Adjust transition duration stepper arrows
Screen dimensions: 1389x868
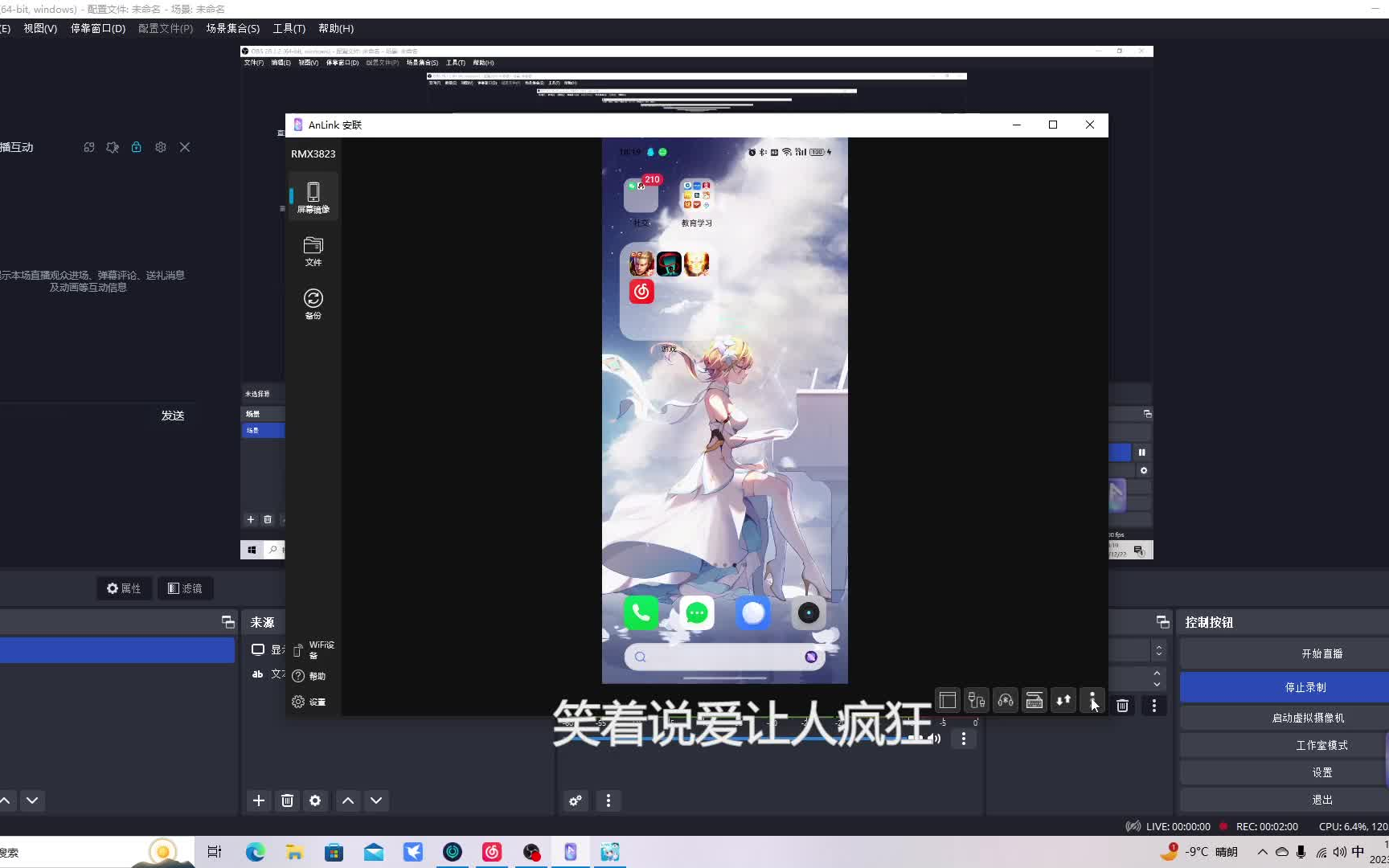pyautogui.click(x=1157, y=678)
